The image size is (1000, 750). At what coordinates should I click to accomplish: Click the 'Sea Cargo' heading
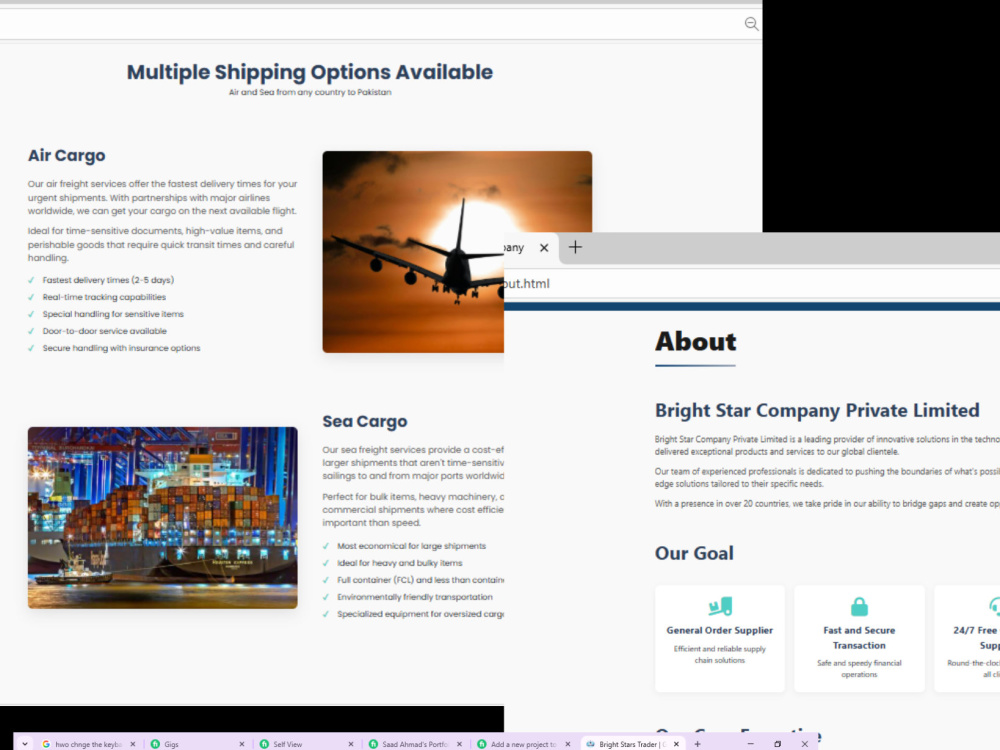point(365,422)
